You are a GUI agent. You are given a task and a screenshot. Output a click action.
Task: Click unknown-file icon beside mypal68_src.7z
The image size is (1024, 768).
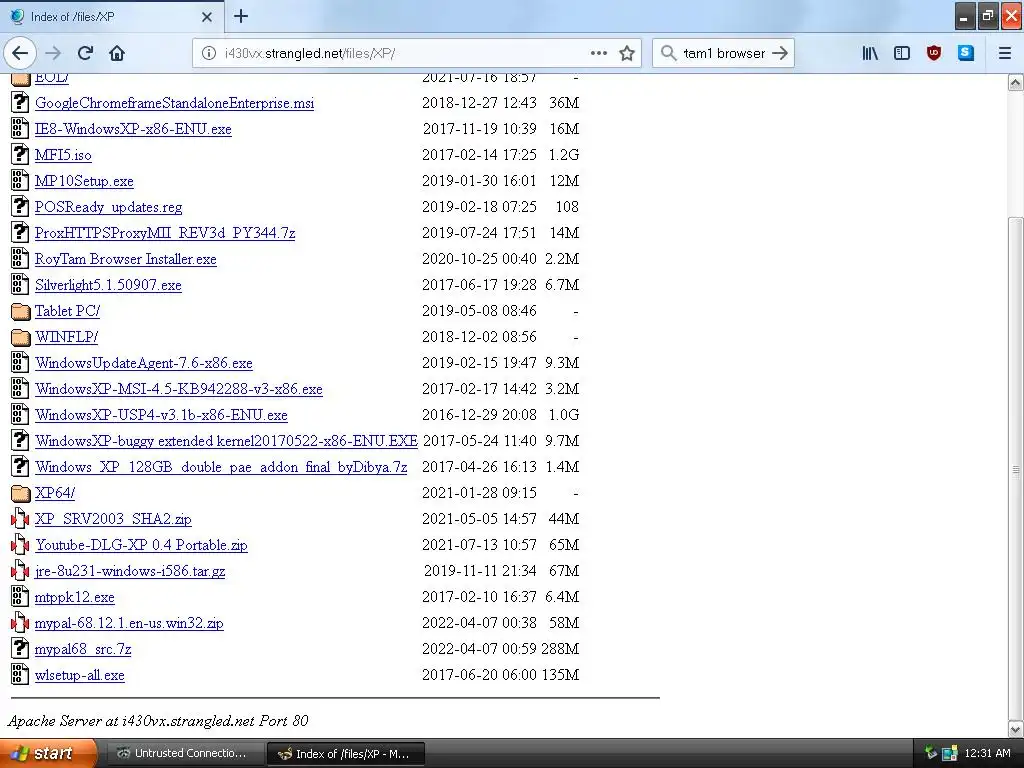coord(20,648)
